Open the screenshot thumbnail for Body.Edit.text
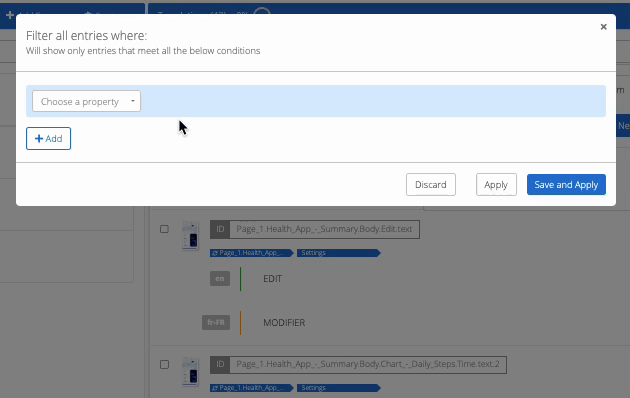Viewport: 630px width, 398px height. click(190, 236)
